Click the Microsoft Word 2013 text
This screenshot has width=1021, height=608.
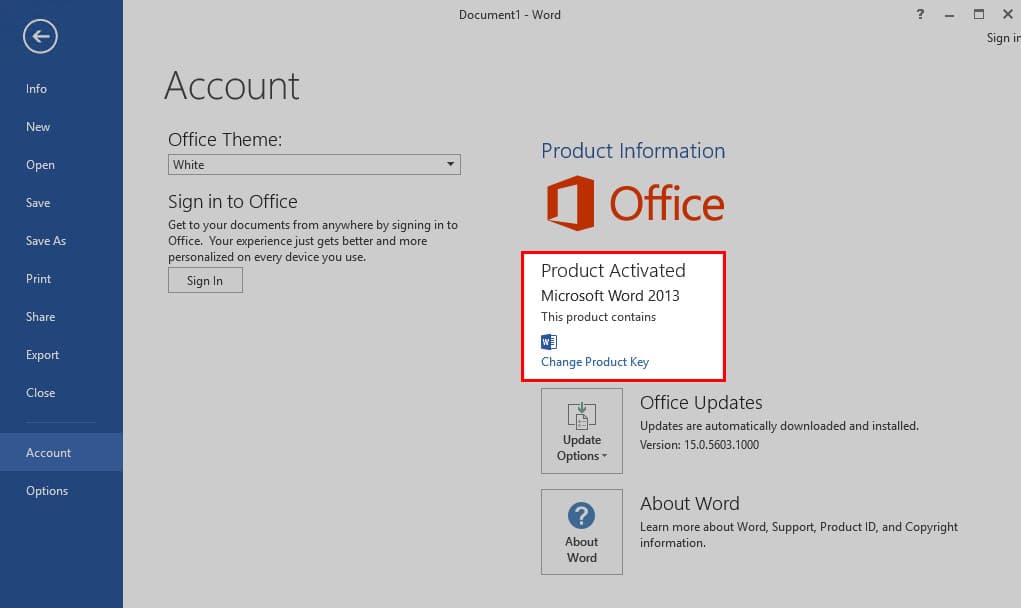[610, 296]
